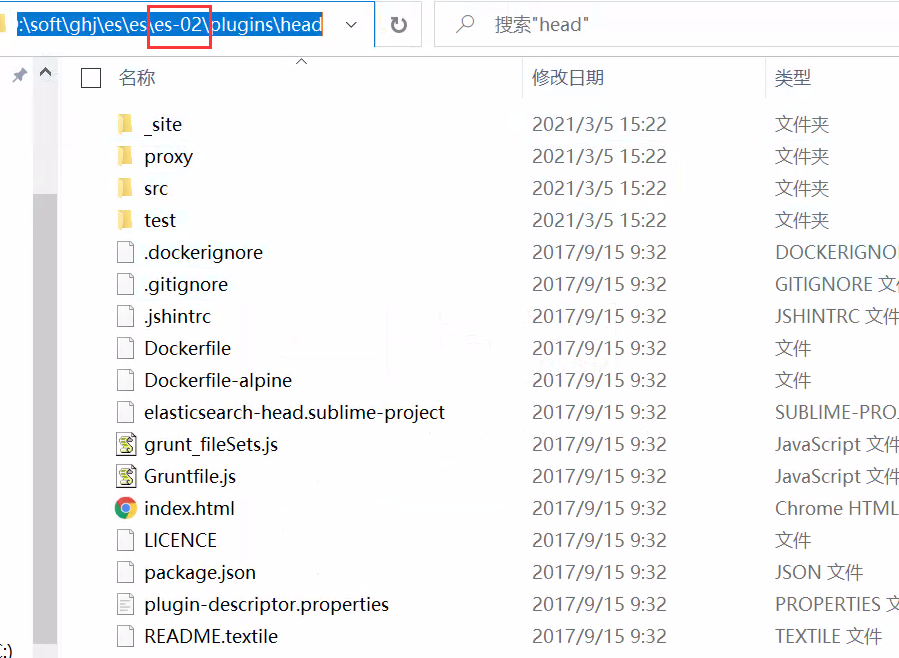Select README.textile file name
Image resolution: width=899 pixels, height=658 pixels.
coord(211,637)
